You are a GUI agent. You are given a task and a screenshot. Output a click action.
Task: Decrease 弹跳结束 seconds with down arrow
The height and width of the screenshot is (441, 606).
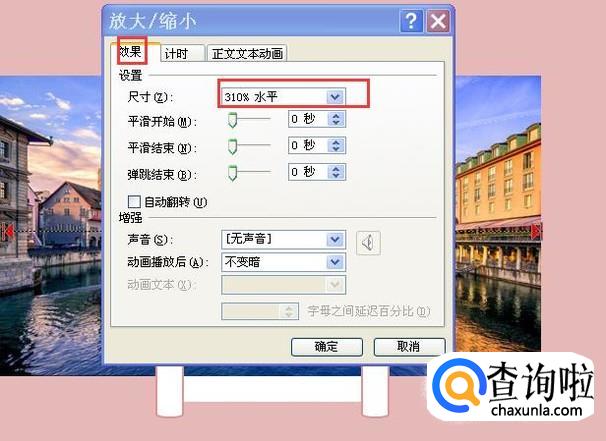(x=336, y=175)
